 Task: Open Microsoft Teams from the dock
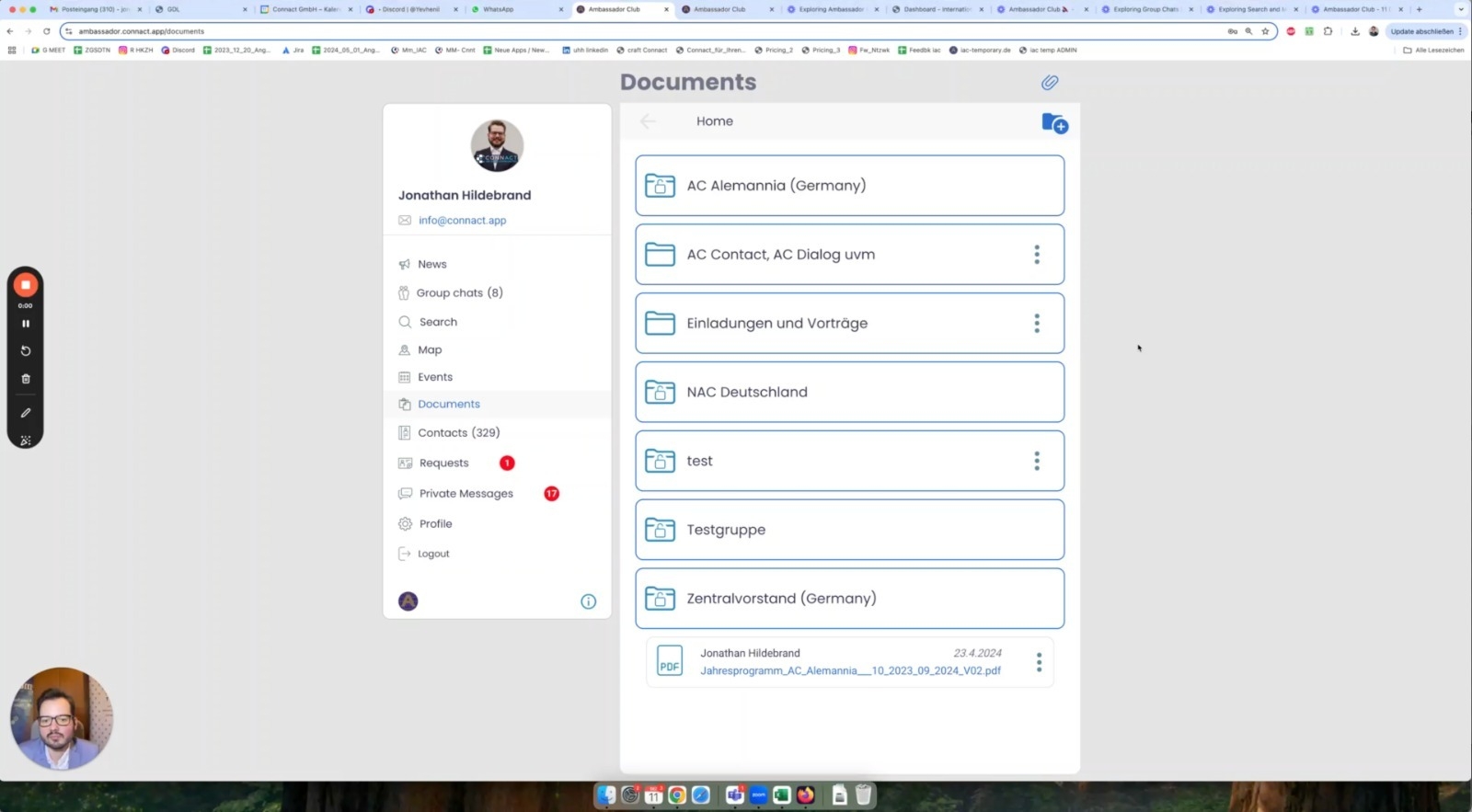pos(735,795)
